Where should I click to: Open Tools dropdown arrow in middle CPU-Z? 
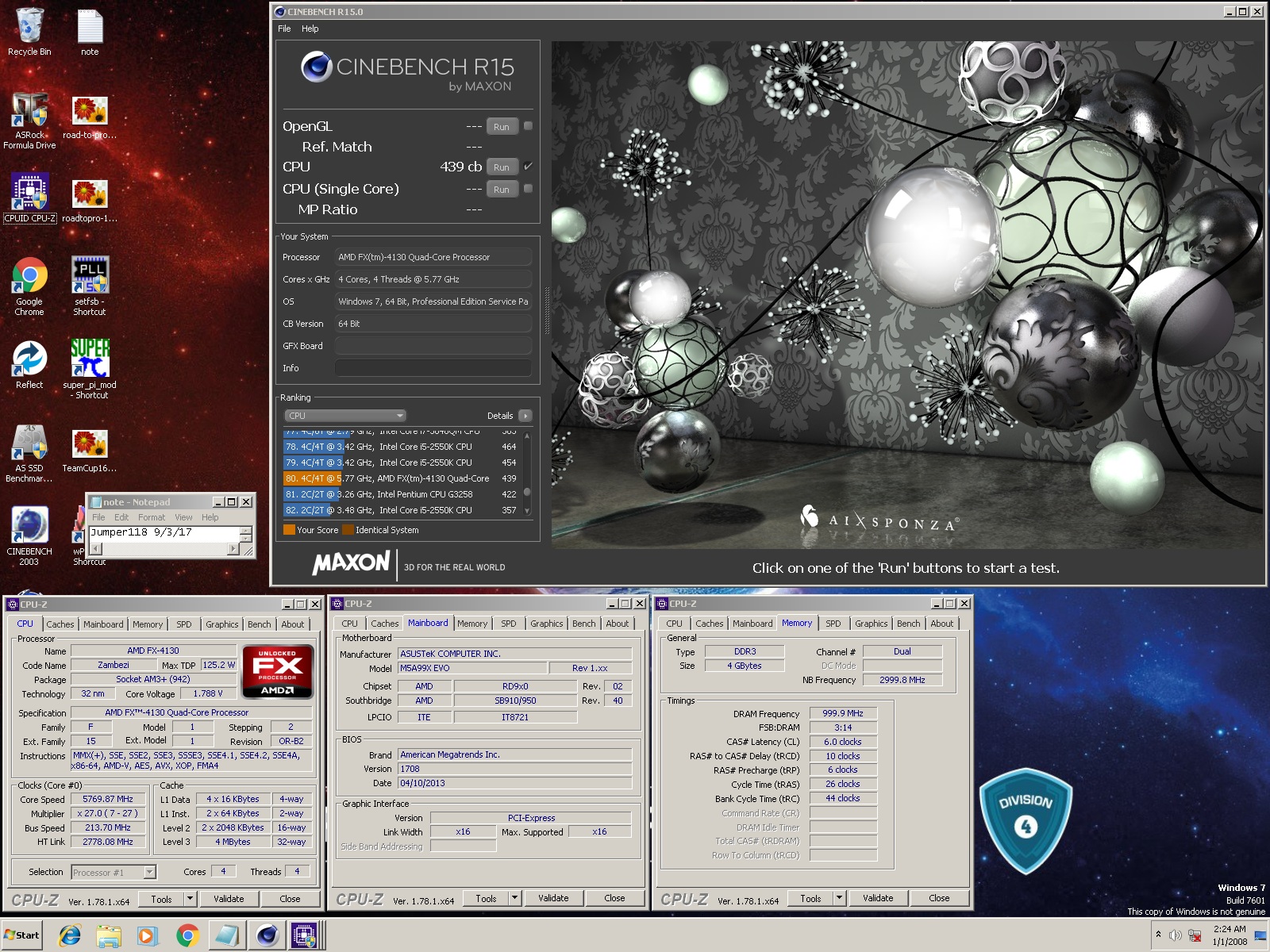[x=514, y=898]
